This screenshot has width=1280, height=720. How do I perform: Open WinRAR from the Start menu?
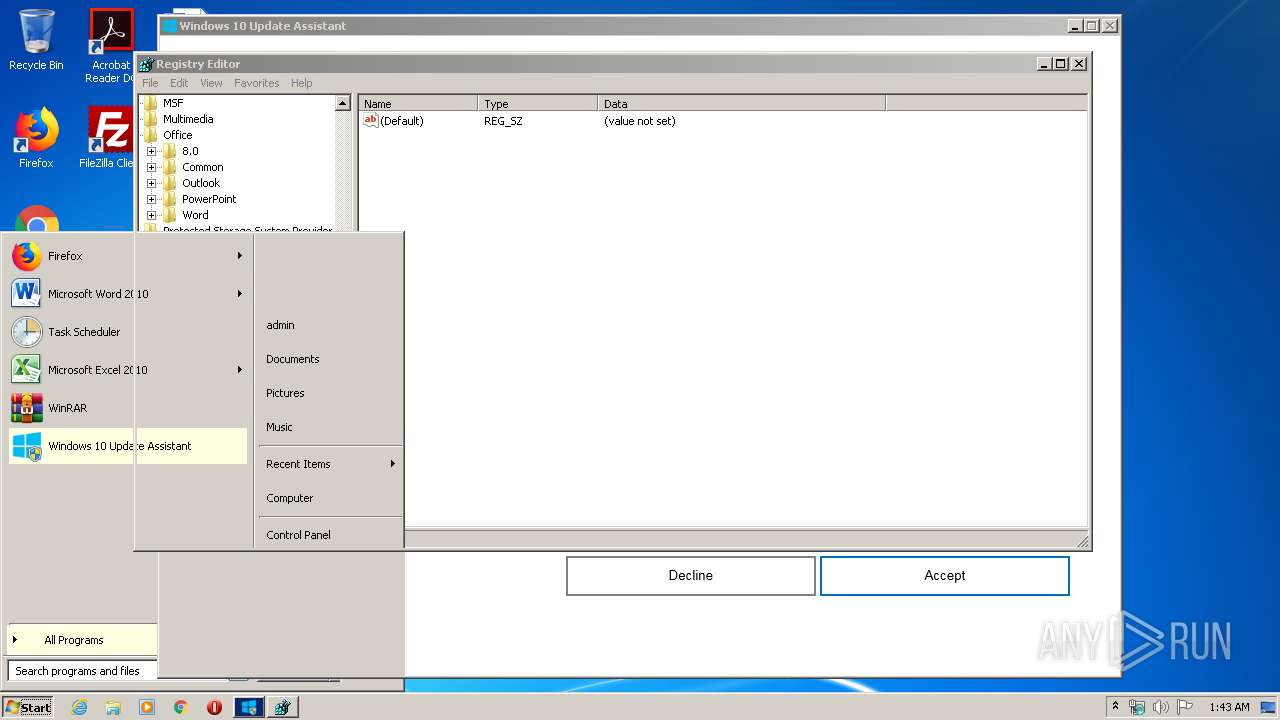(127, 408)
